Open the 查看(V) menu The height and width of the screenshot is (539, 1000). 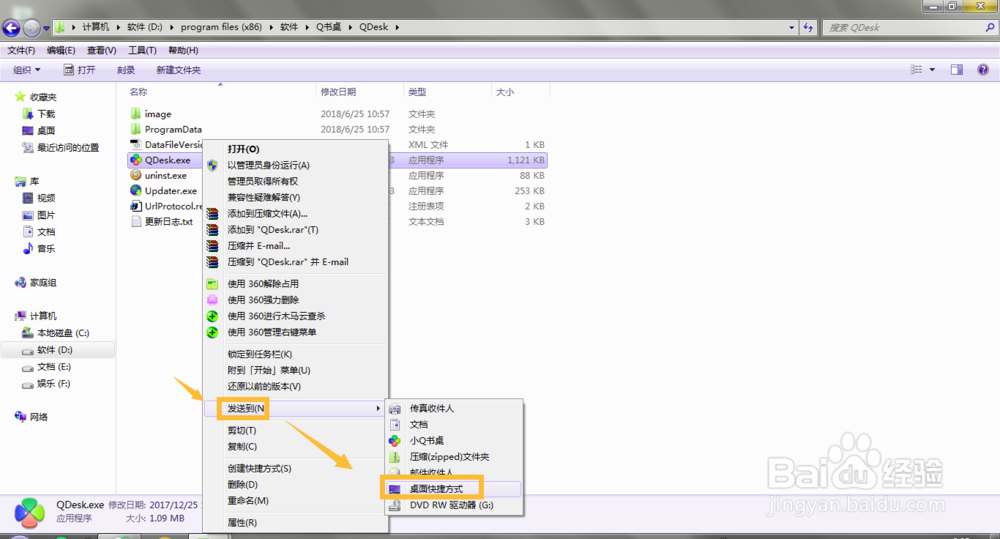pyautogui.click(x=101, y=50)
